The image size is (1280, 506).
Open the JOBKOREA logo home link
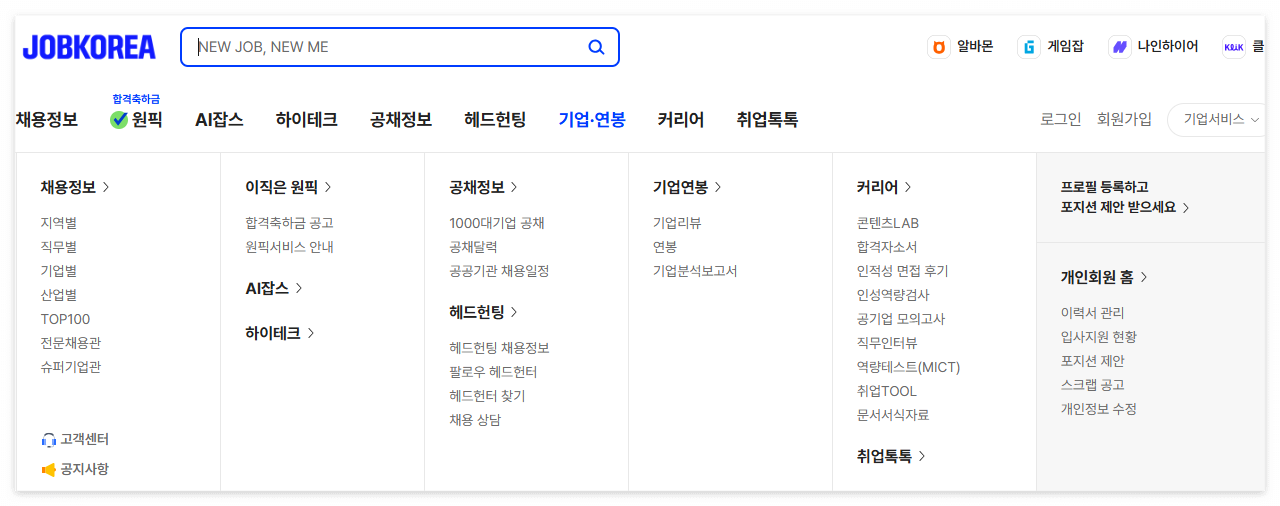tap(89, 47)
